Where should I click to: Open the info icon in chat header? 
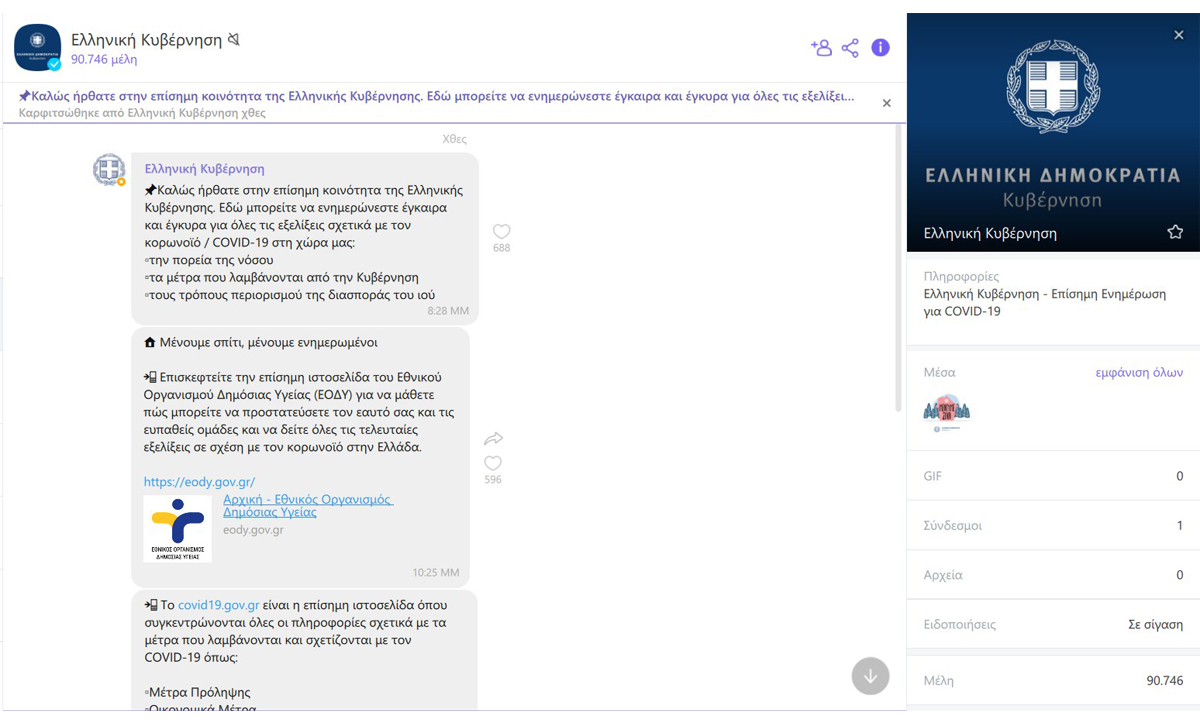click(880, 47)
